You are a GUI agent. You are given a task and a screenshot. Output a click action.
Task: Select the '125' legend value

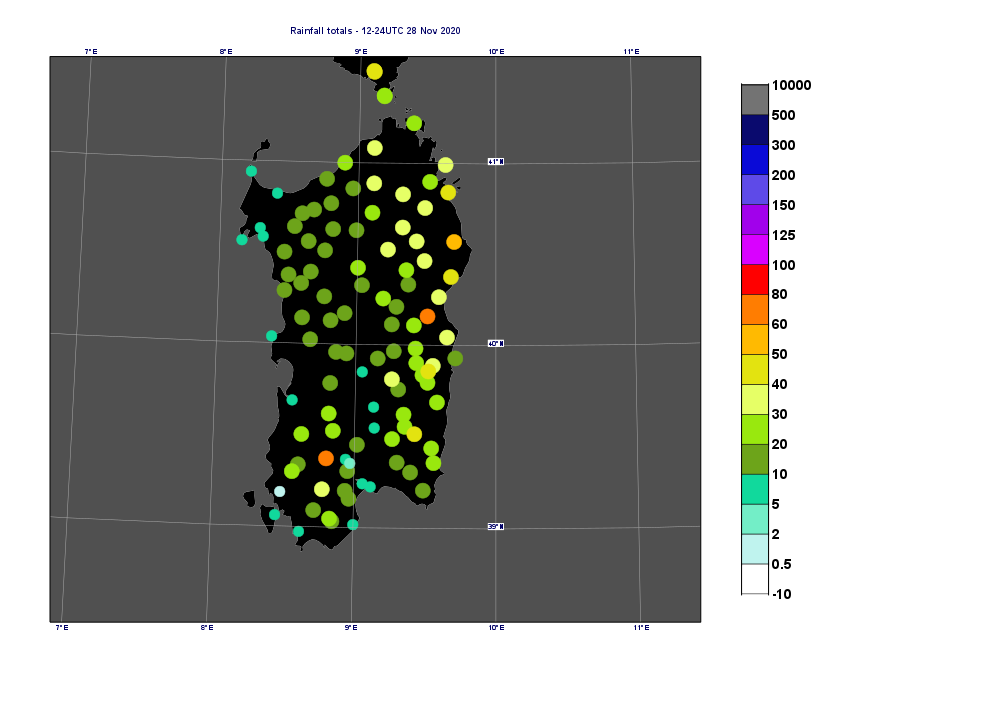[783, 235]
